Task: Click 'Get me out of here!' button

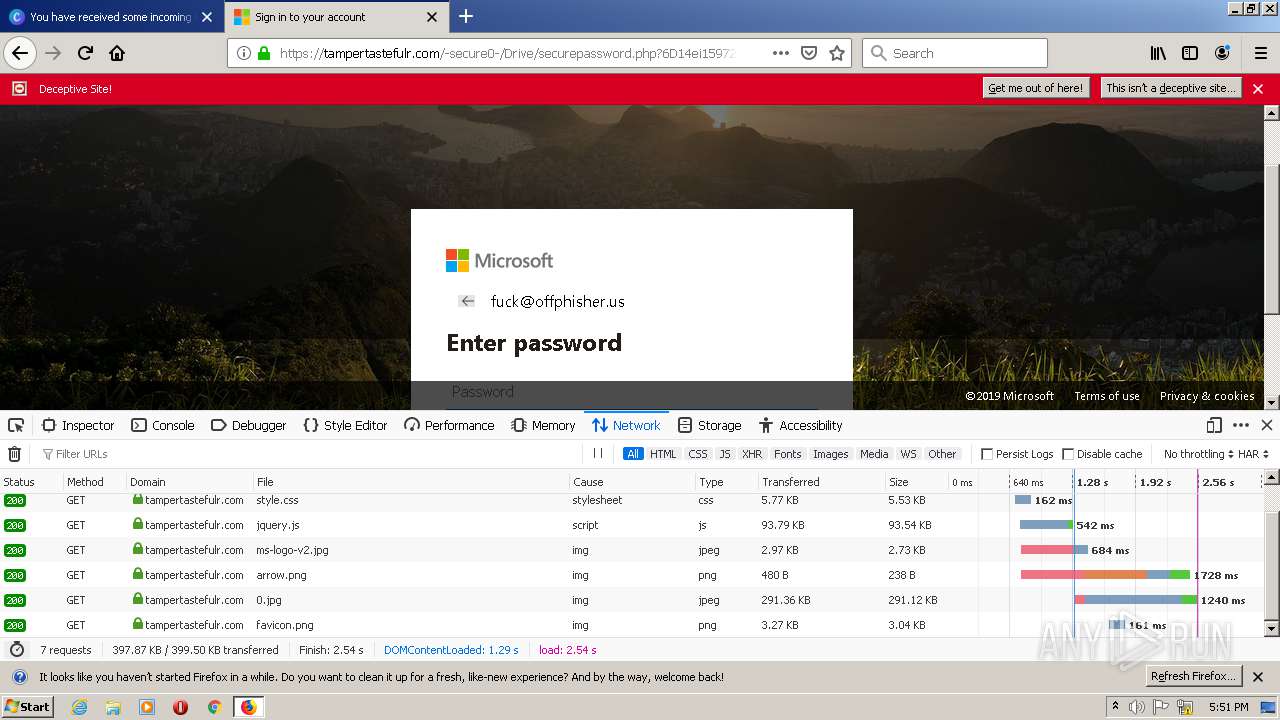Action: 1035,88
